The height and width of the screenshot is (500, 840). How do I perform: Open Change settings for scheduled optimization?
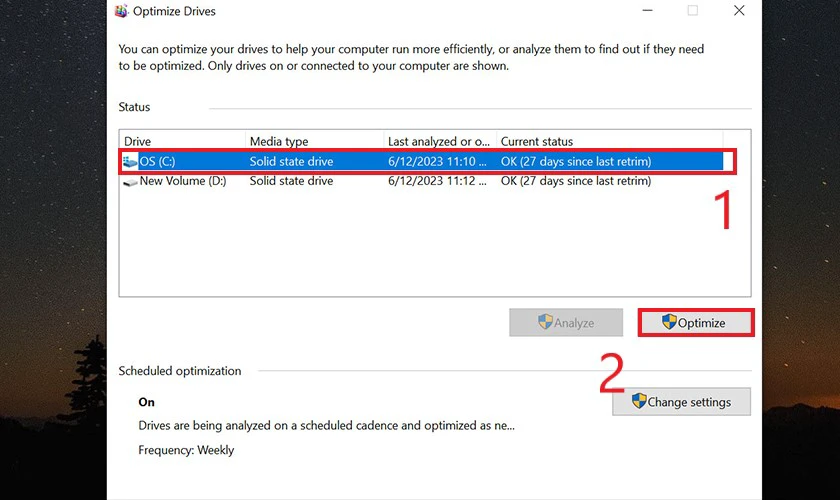pyautogui.click(x=681, y=402)
